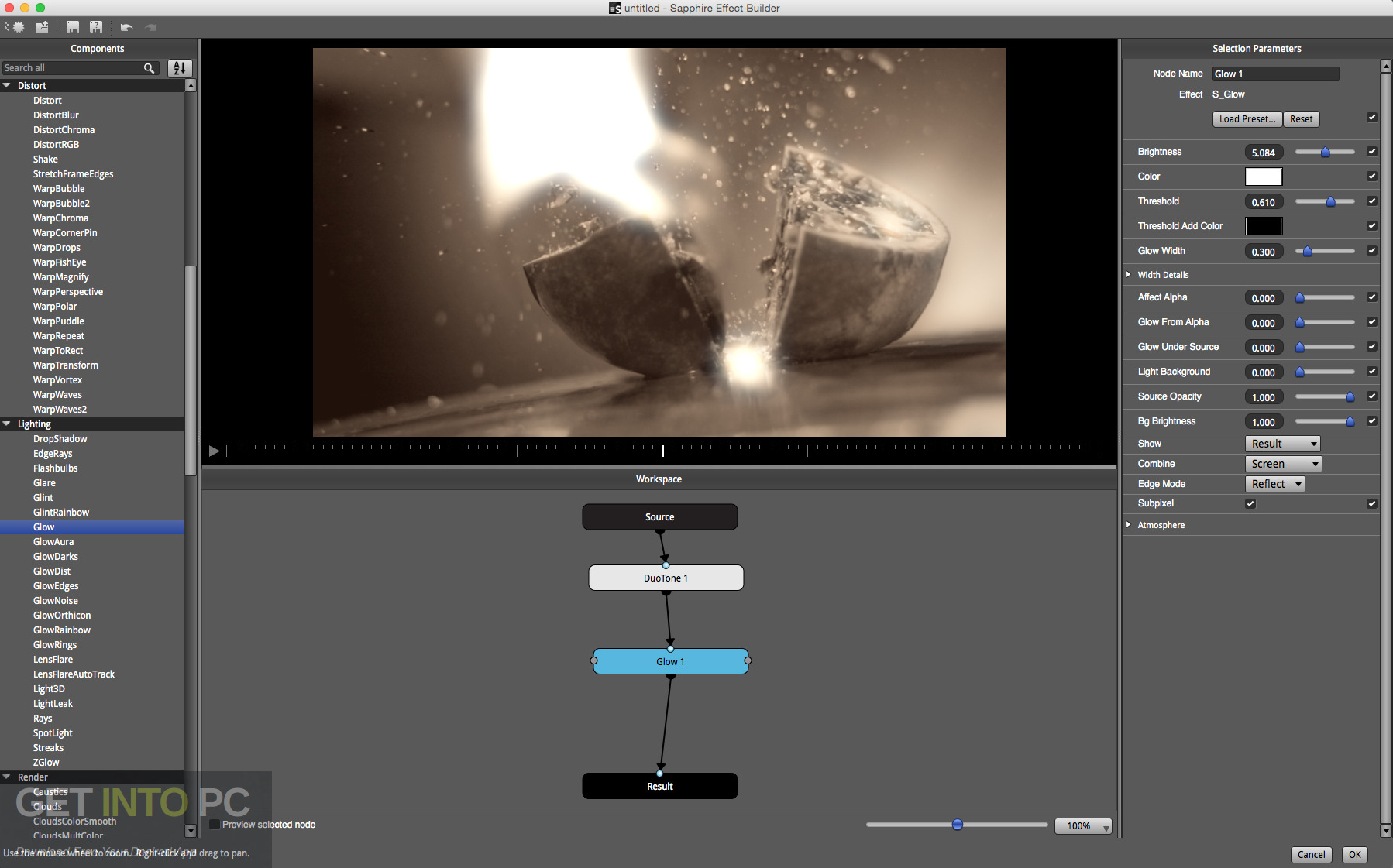Expand the Width Details section
The image size is (1393, 868).
pyautogui.click(x=1129, y=275)
